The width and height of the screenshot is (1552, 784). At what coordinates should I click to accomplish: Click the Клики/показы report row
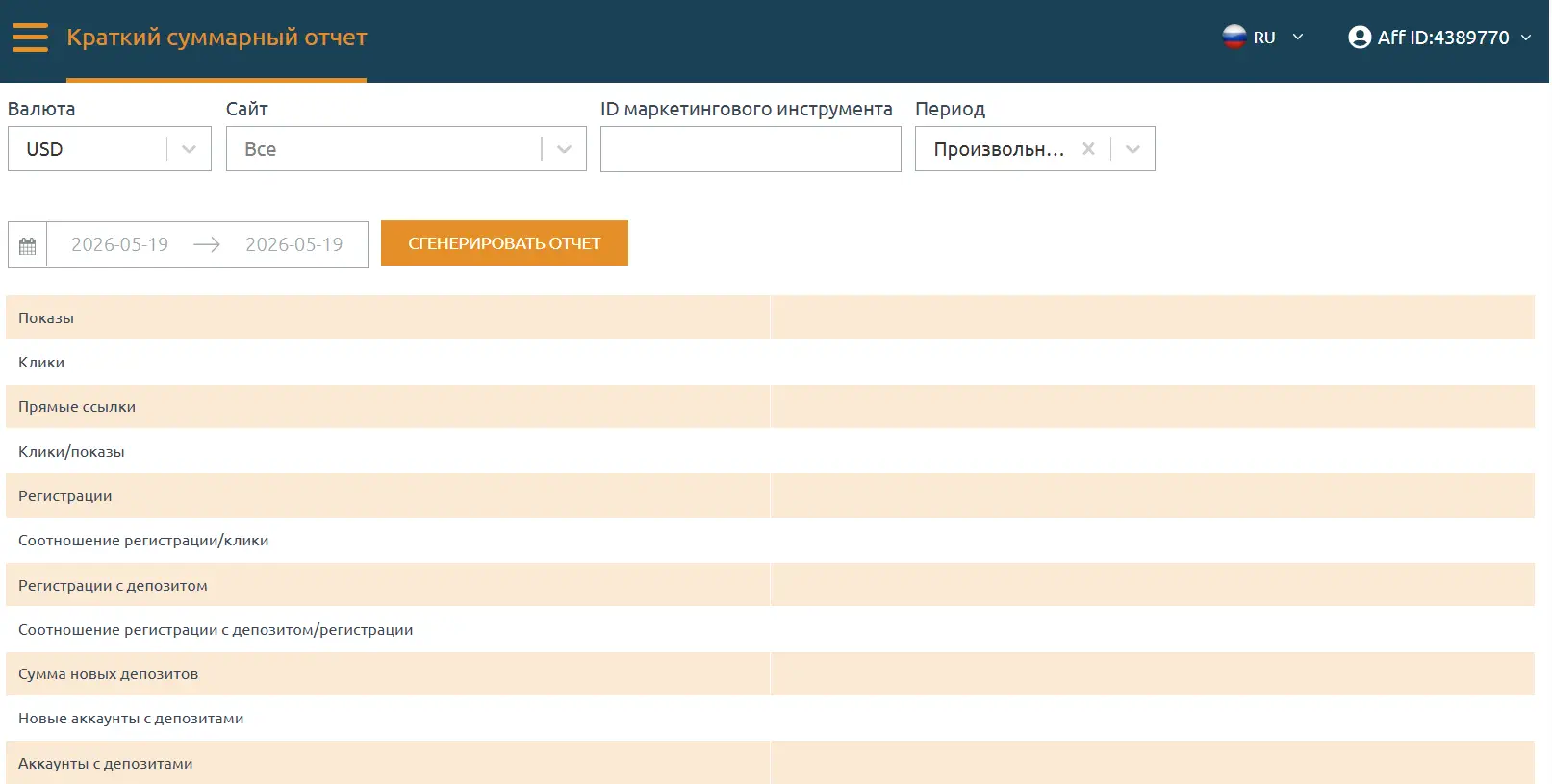770,452
